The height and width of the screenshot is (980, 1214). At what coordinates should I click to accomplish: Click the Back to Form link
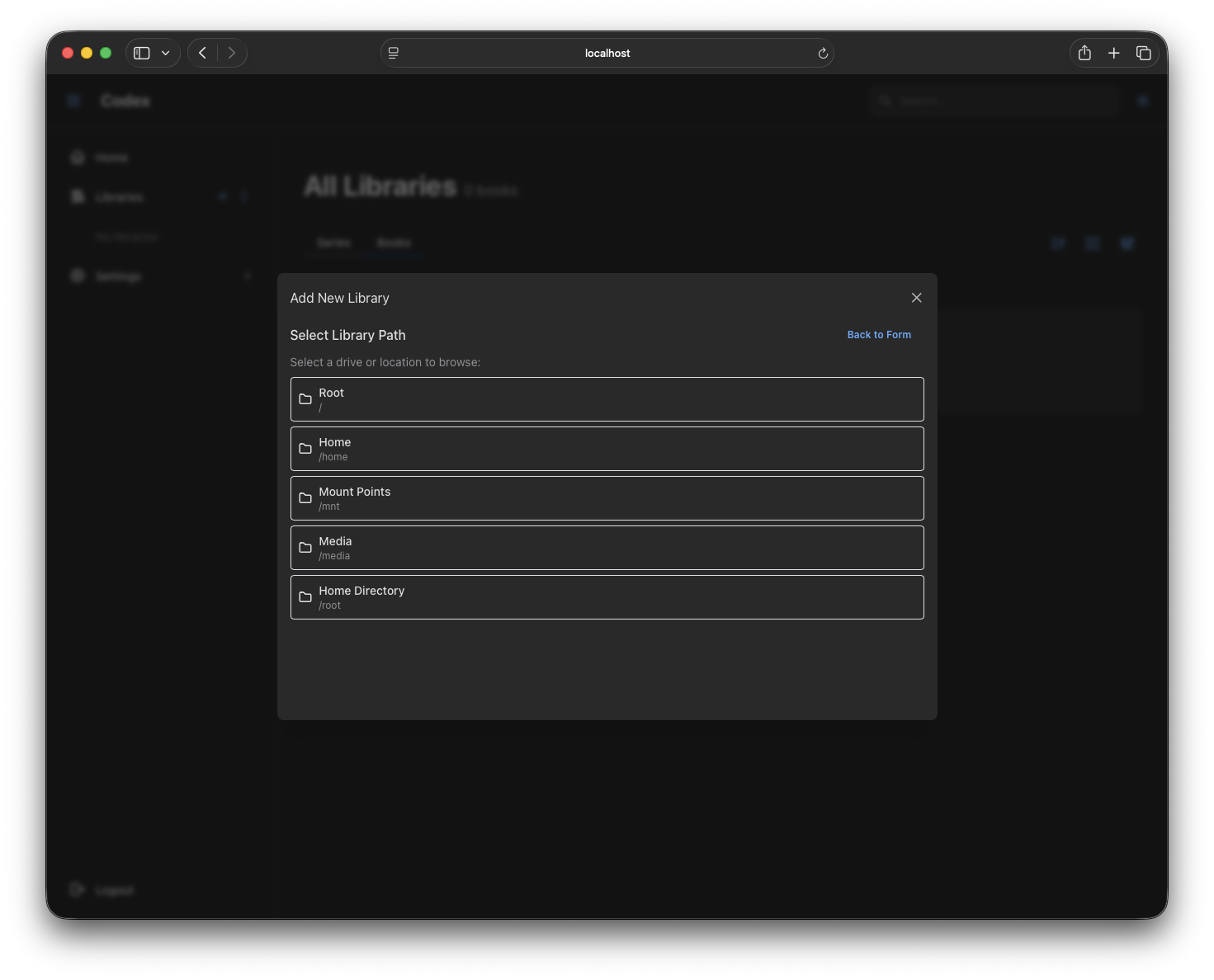[878, 334]
